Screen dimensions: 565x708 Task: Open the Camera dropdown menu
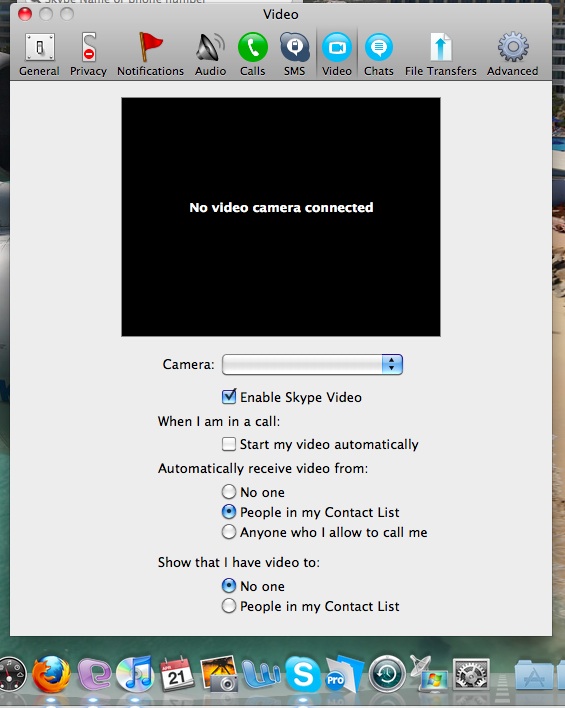point(312,364)
